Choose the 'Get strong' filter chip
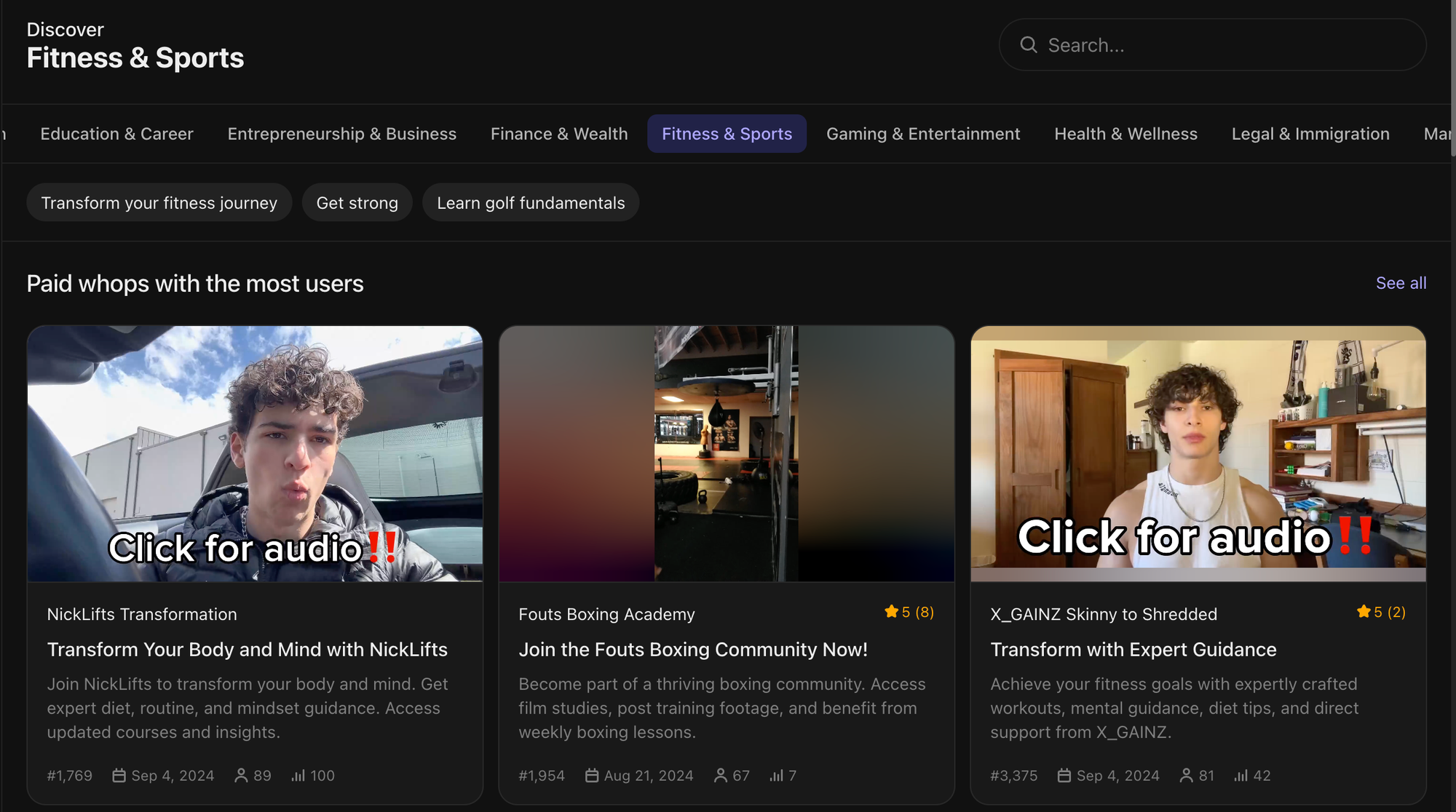Image resolution: width=1456 pixels, height=812 pixels. click(357, 203)
